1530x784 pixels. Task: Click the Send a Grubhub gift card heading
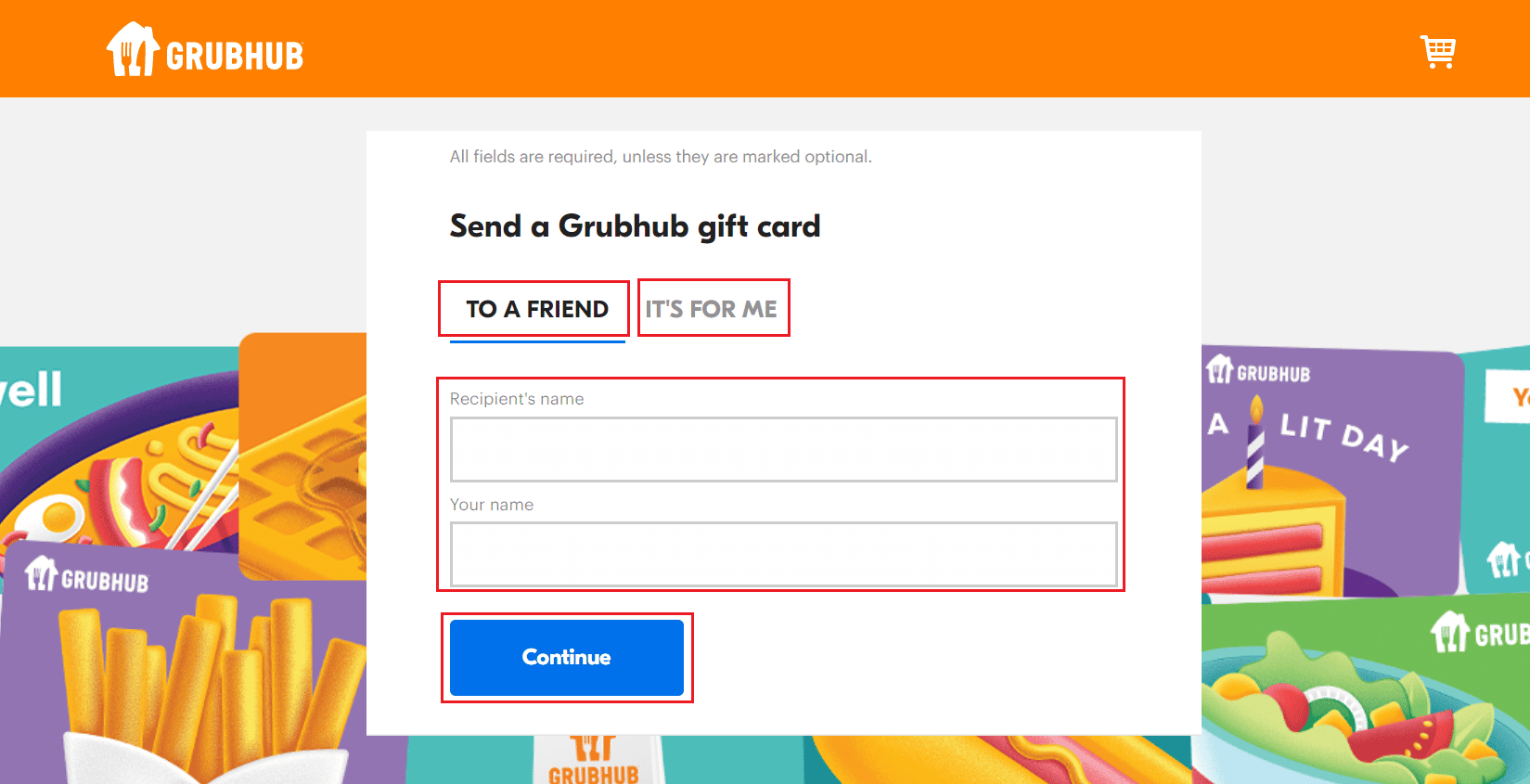coord(636,226)
